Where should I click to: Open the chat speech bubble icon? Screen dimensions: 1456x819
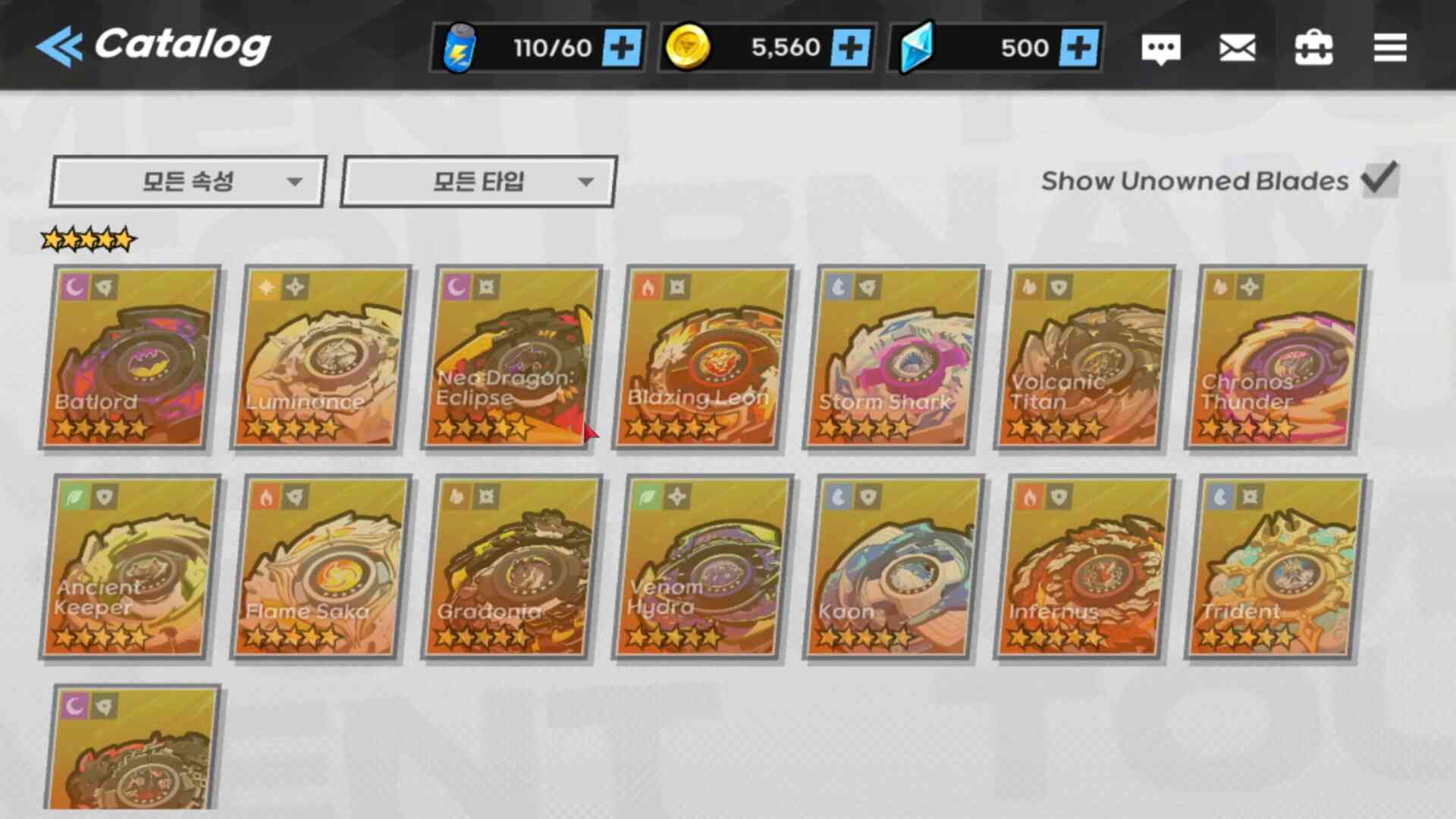coord(1160,49)
